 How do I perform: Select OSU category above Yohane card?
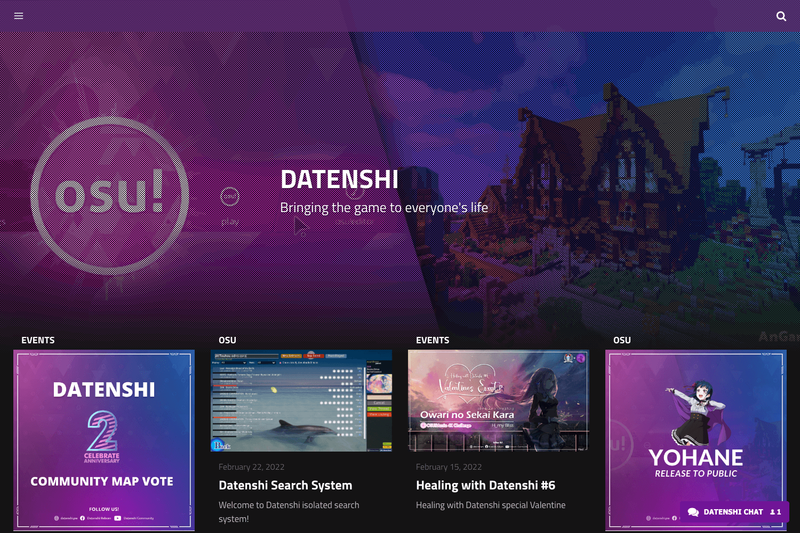622,340
